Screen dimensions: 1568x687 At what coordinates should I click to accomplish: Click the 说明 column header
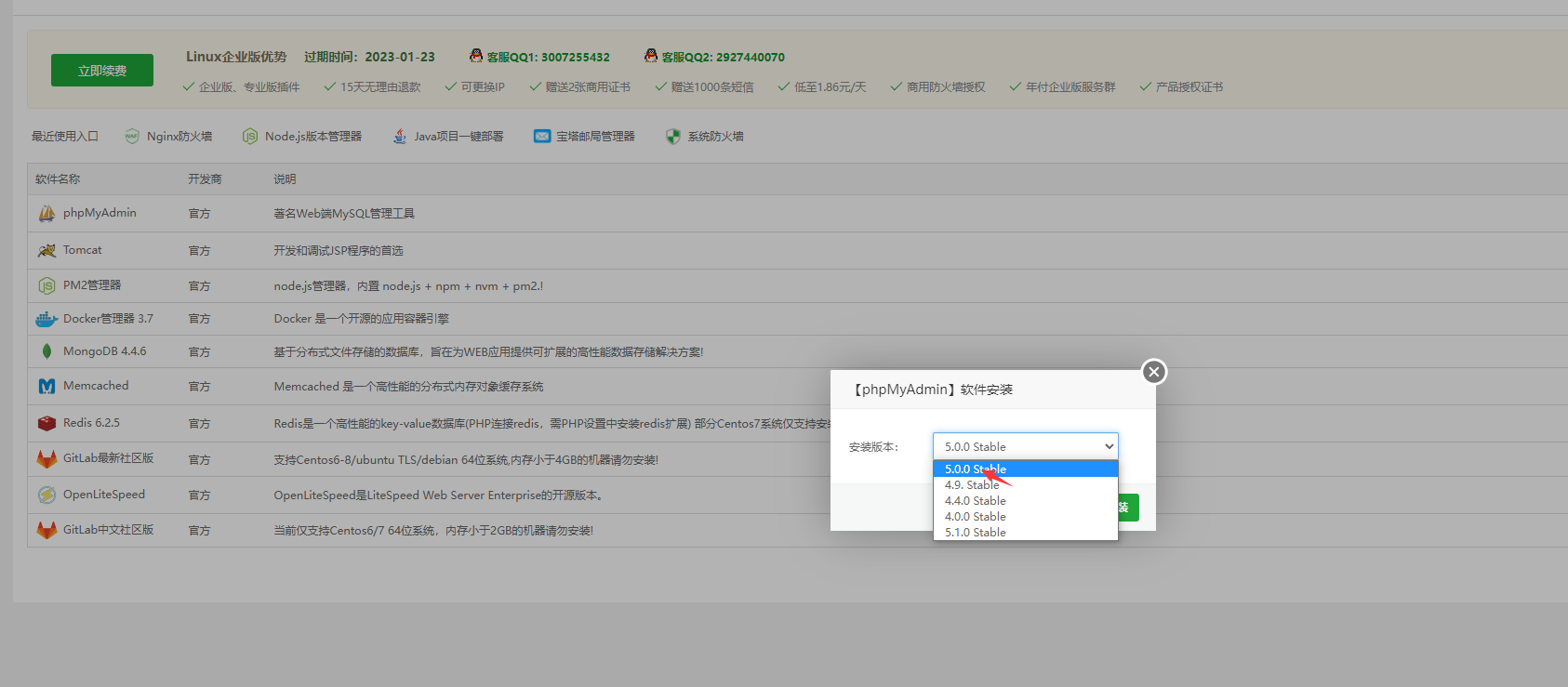(285, 179)
